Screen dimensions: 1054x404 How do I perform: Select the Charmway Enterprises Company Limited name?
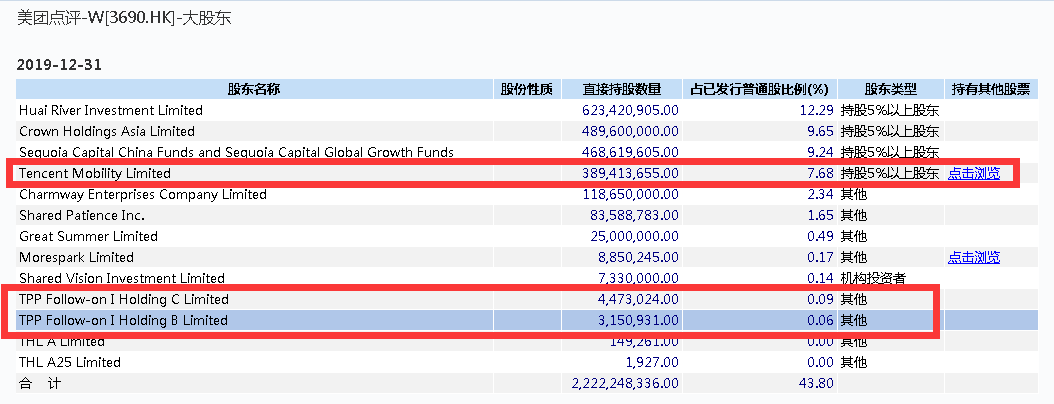[143, 195]
